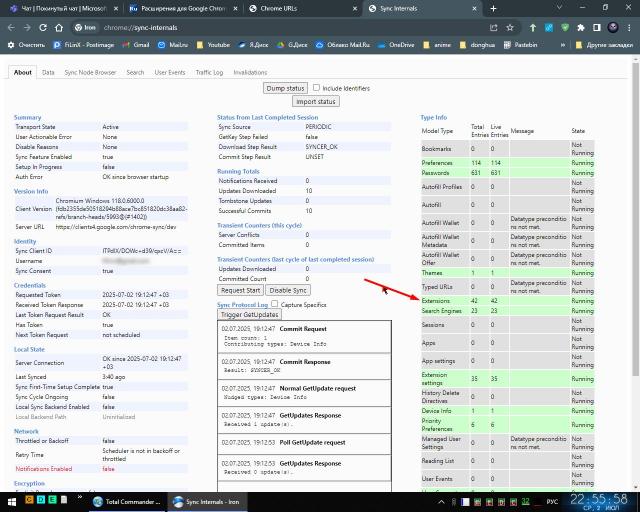640x512 pixels.
Task: Click the Import status button
Action: point(316,101)
